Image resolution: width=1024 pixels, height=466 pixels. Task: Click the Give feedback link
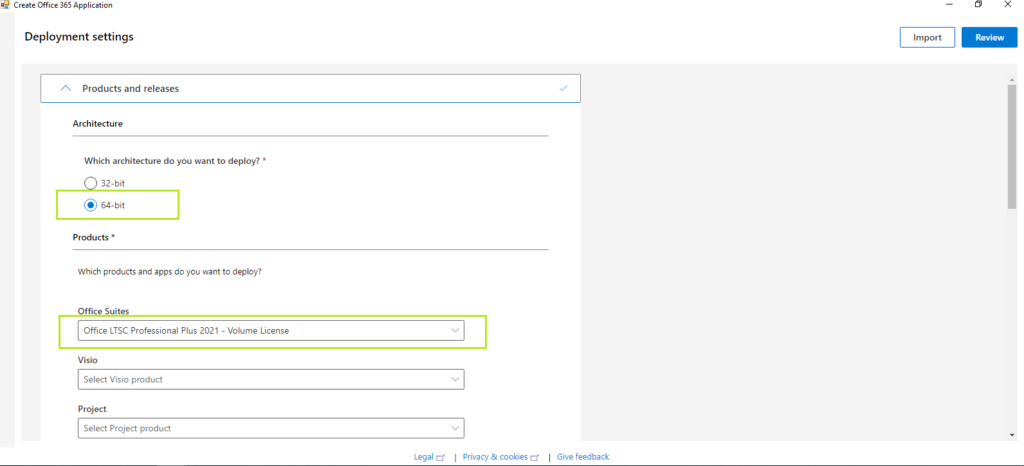pyautogui.click(x=583, y=457)
